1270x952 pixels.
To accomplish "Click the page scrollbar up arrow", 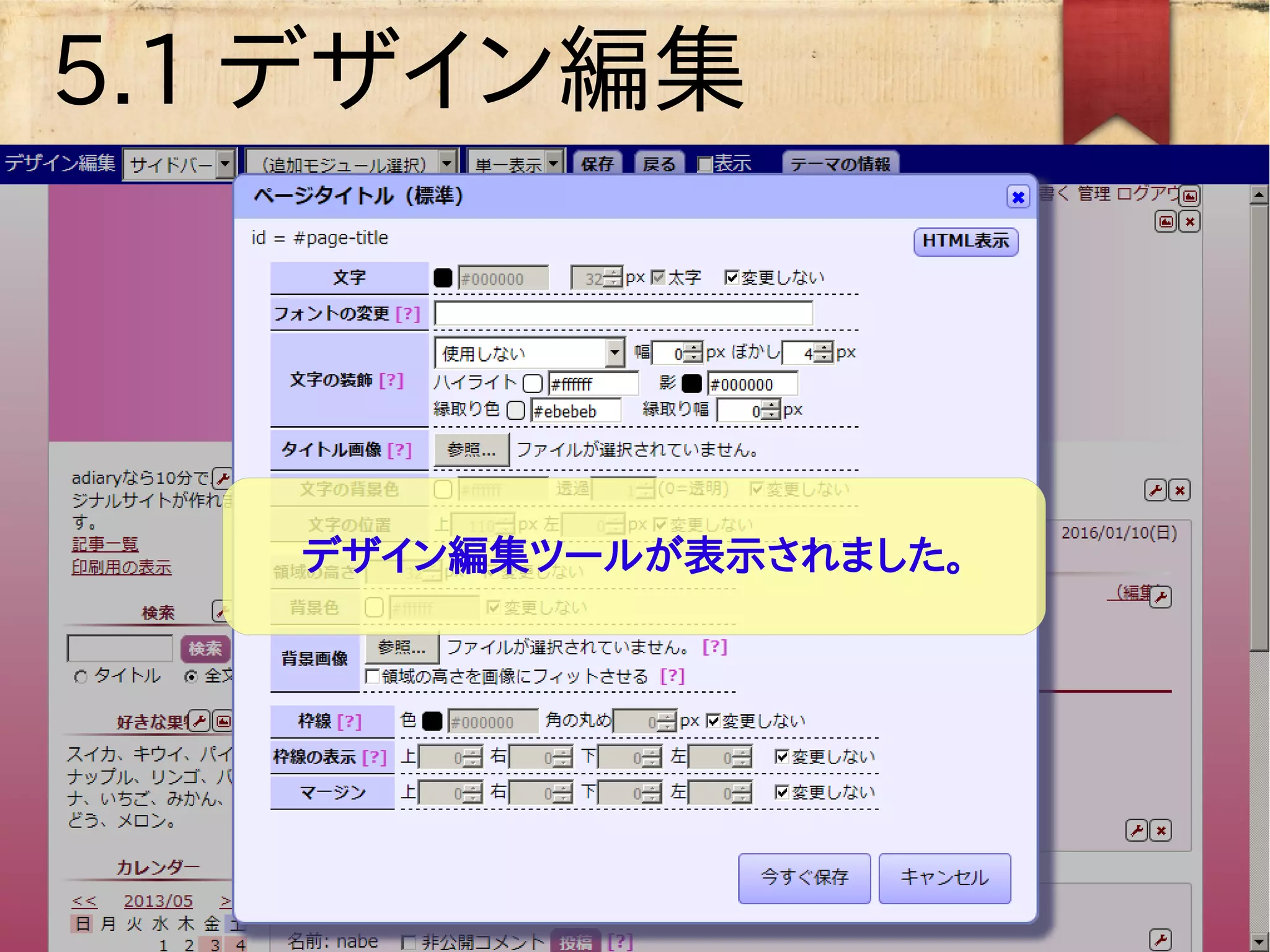I will (x=1258, y=195).
